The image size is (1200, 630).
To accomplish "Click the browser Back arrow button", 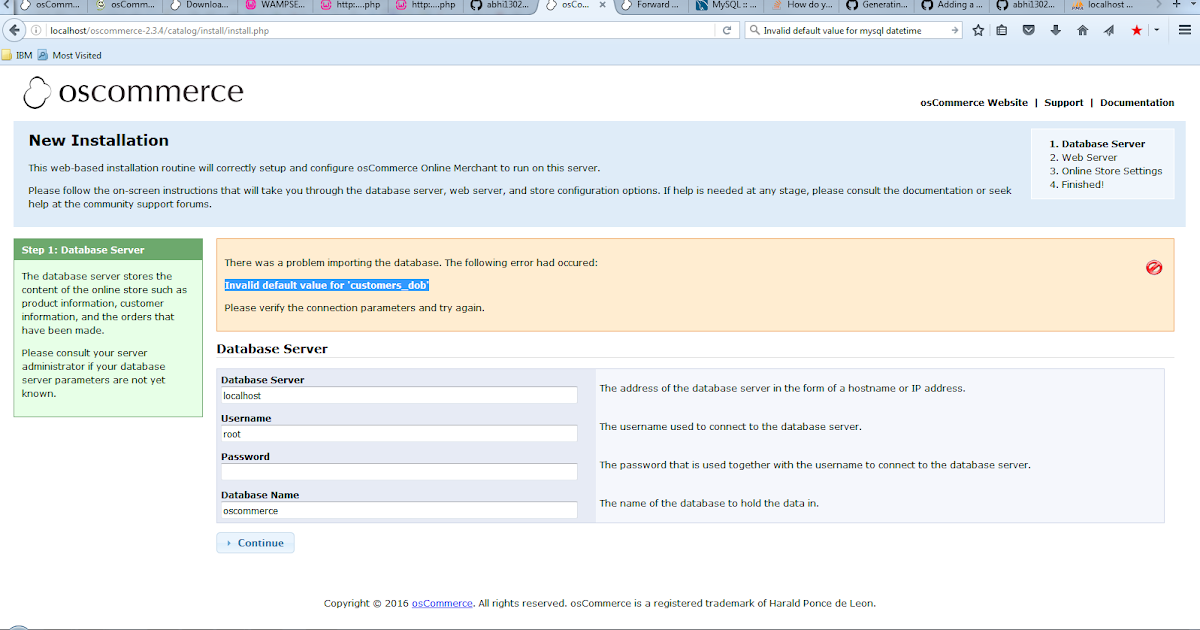I will pyautogui.click(x=14, y=30).
